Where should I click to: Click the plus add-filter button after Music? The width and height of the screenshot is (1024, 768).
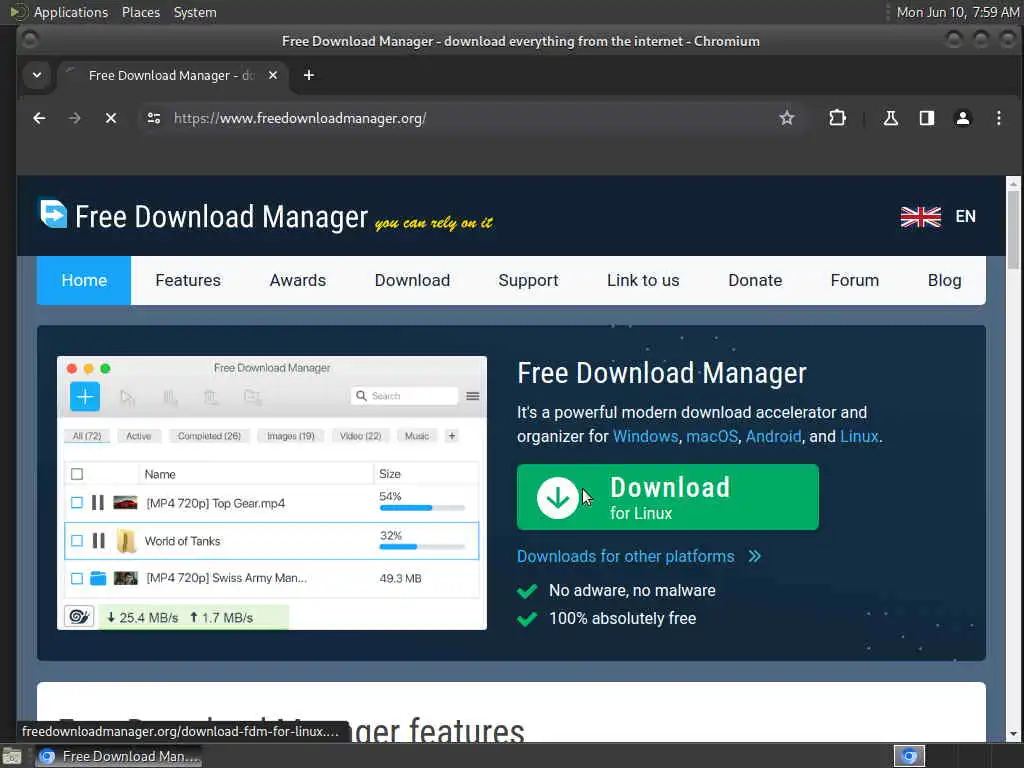pyautogui.click(x=451, y=436)
